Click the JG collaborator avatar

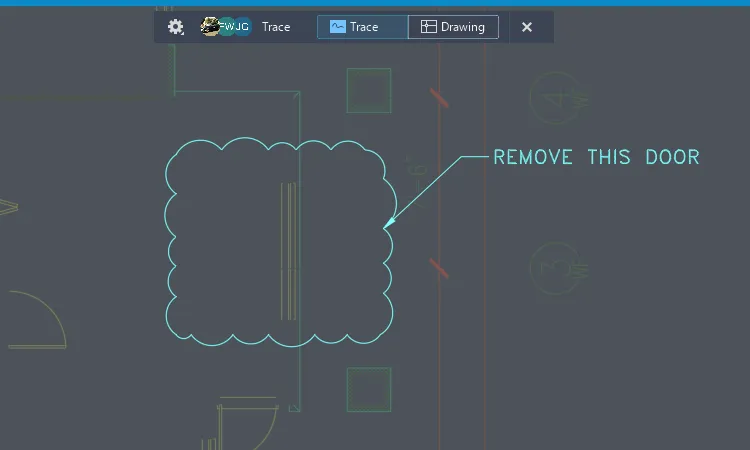pos(243,26)
